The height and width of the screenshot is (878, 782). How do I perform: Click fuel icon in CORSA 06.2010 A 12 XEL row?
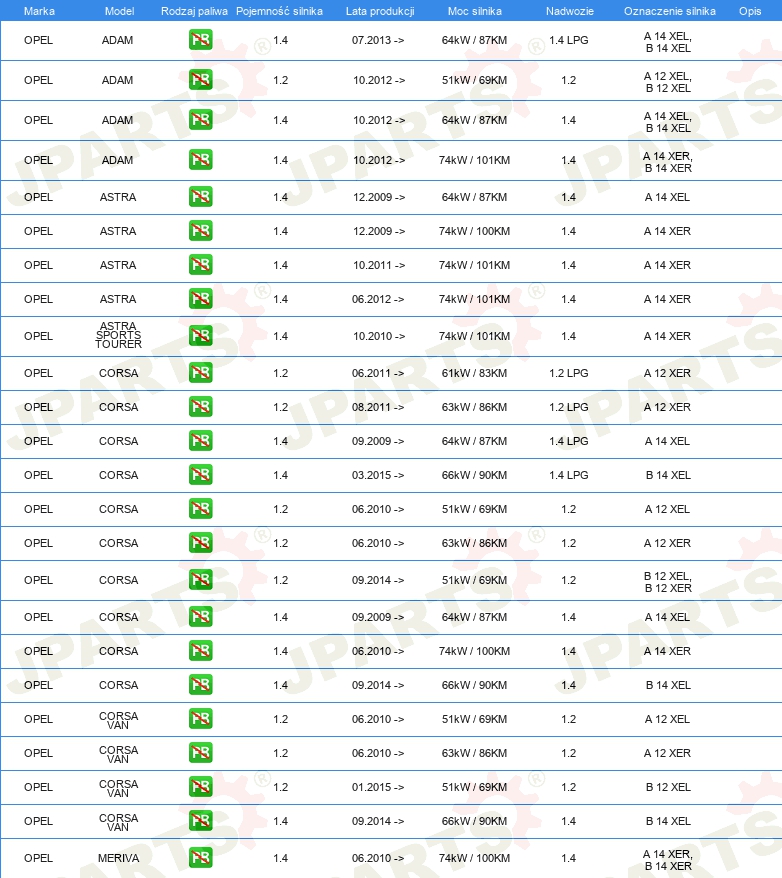point(200,508)
